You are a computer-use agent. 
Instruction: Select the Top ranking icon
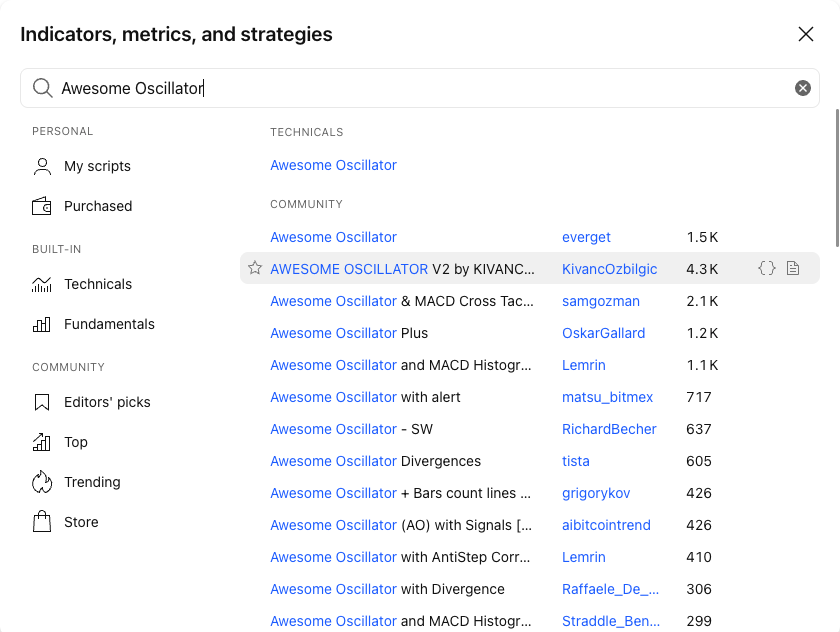click(42, 442)
